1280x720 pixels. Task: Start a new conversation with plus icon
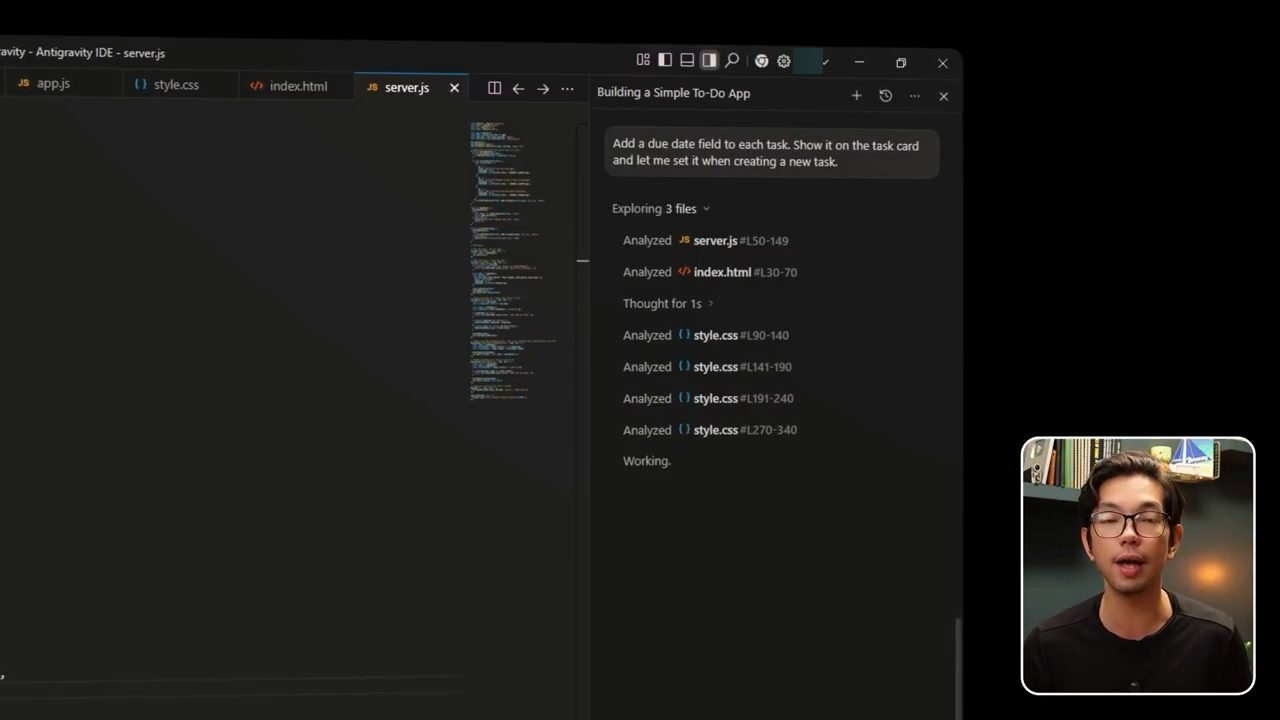point(856,95)
